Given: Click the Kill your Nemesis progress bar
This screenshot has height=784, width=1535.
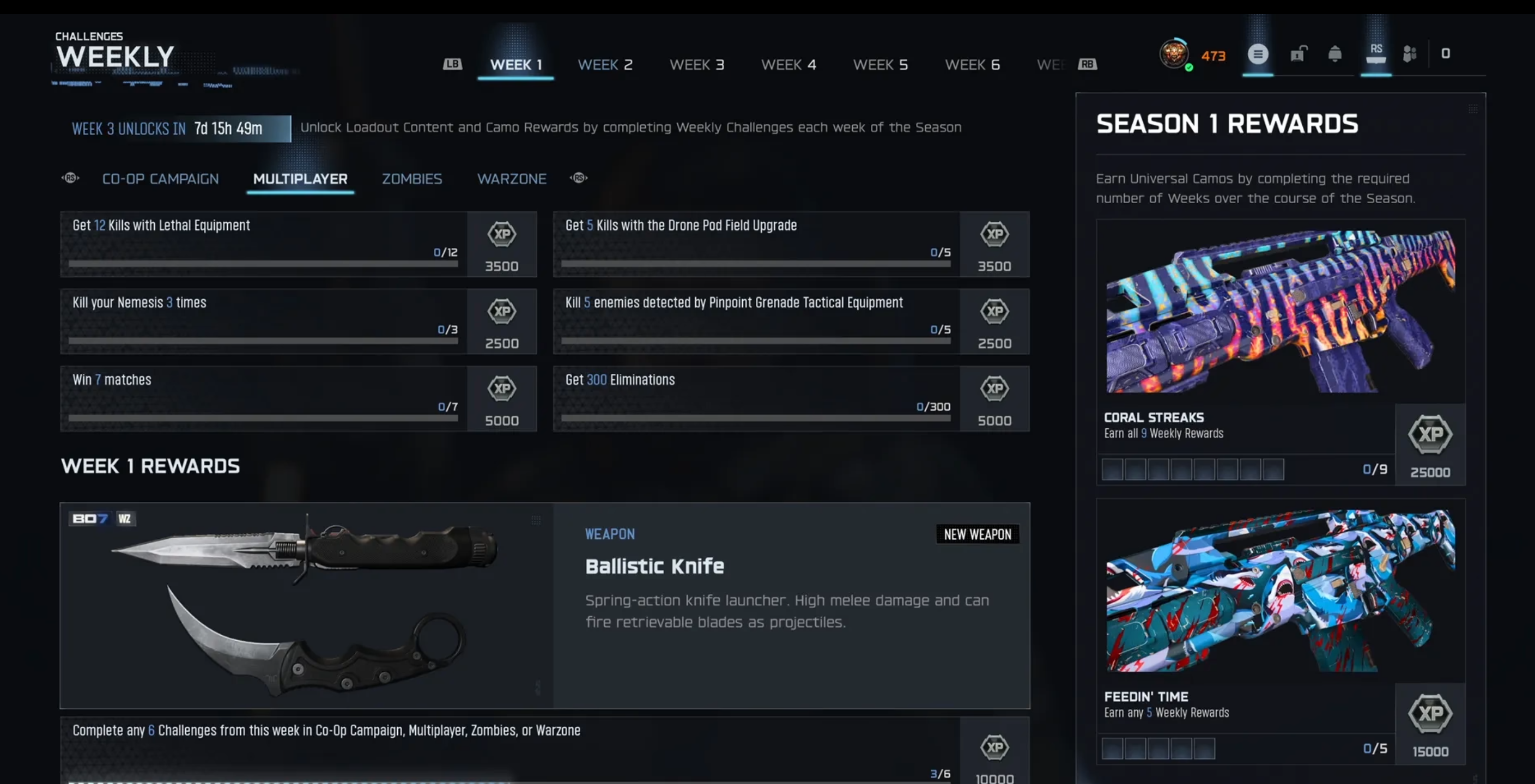Looking at the screenshot, I should [x=263, y=341].
